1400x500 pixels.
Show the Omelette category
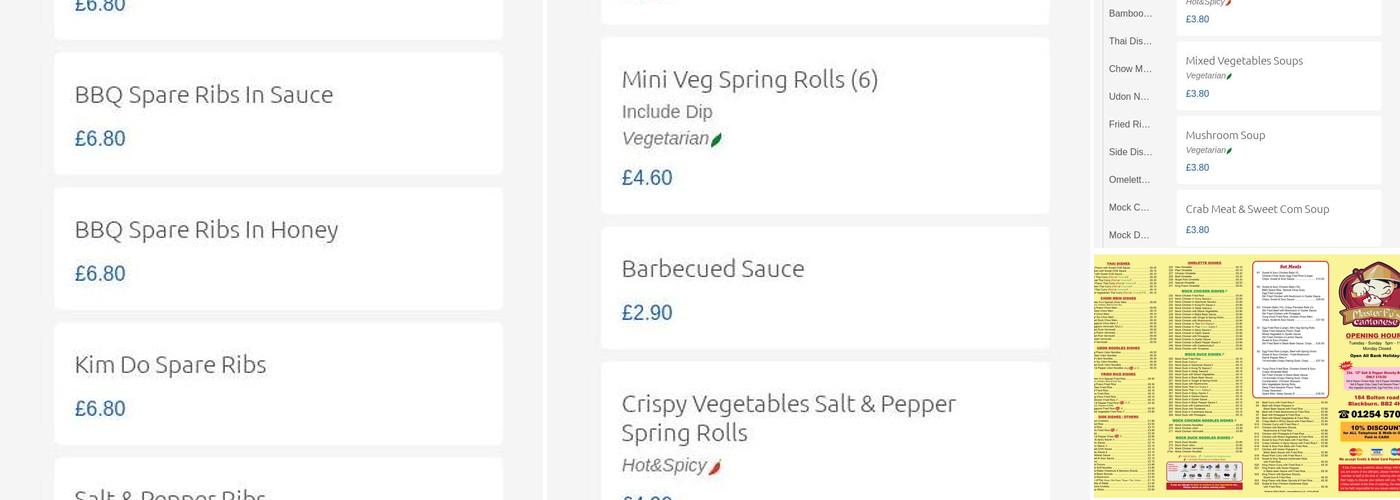click(1129, 180)
